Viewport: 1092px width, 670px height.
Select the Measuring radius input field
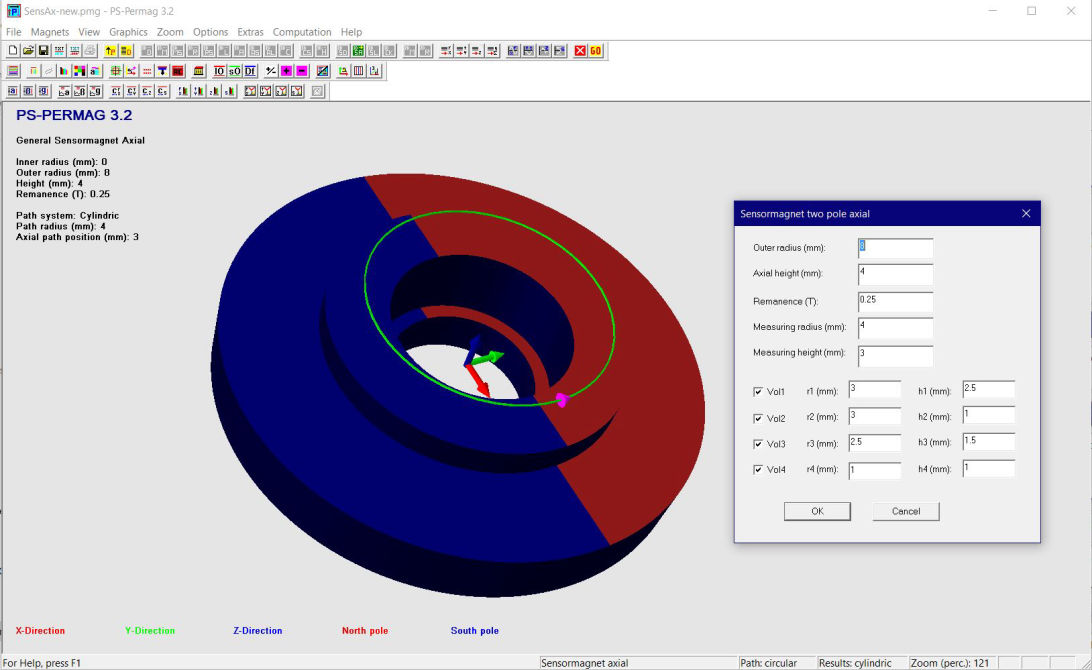coord(895,327)
